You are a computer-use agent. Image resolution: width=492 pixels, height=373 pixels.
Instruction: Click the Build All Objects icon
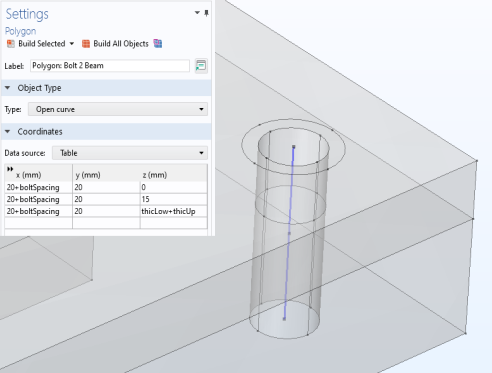(x=86, y=44)
